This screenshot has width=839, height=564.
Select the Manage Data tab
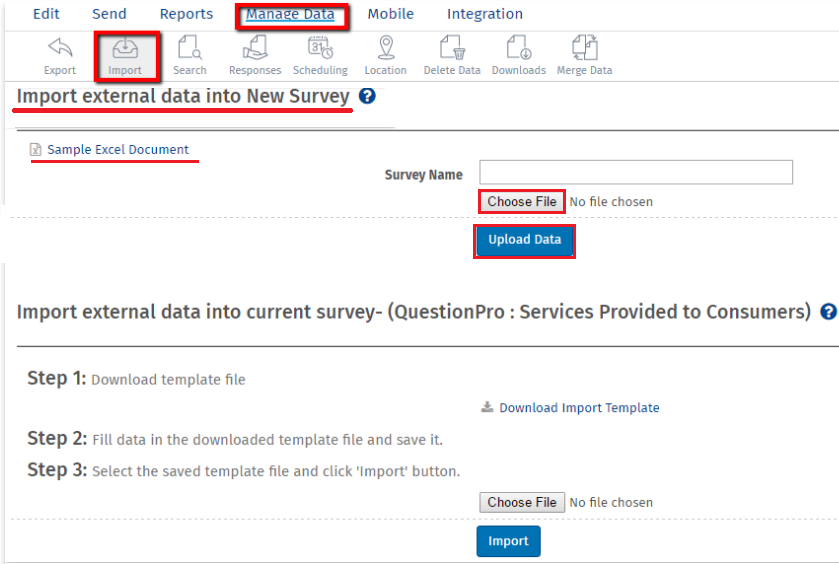coord(290,14)
